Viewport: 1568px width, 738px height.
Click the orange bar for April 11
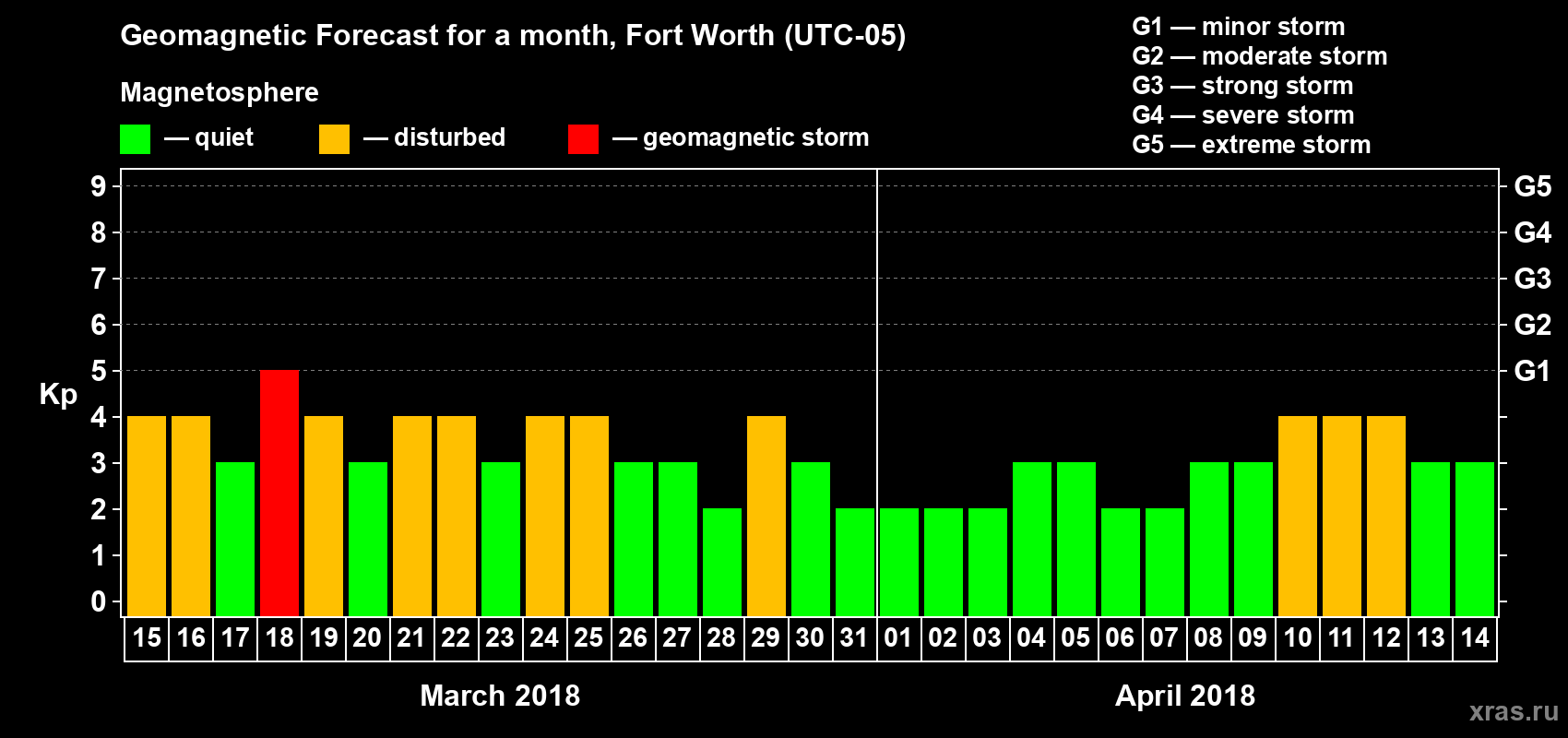pos(1342,517)
